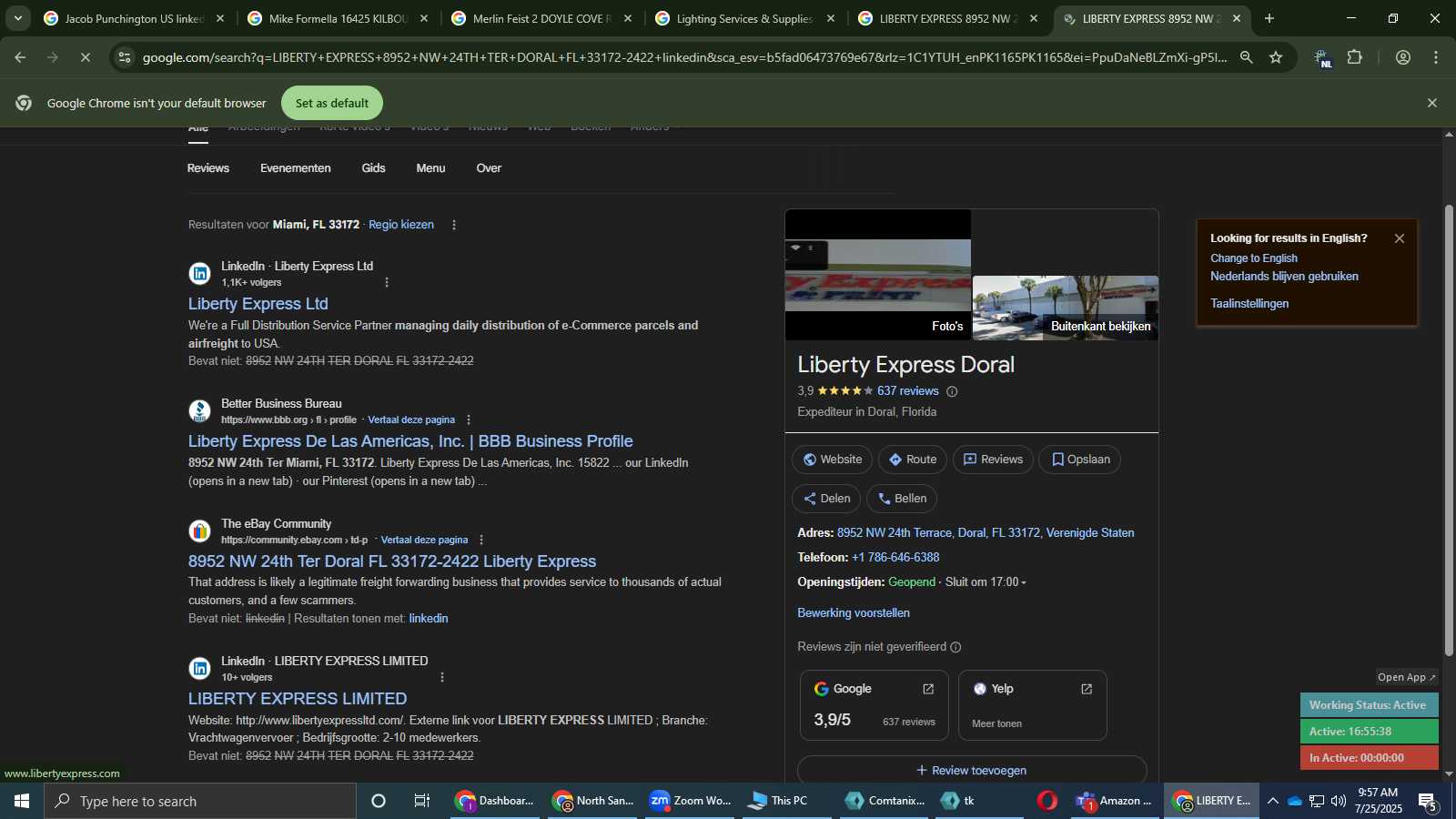The image size is (1456, 819).
Task: Open options dots beside Regio kiezen
Action: 454,225
